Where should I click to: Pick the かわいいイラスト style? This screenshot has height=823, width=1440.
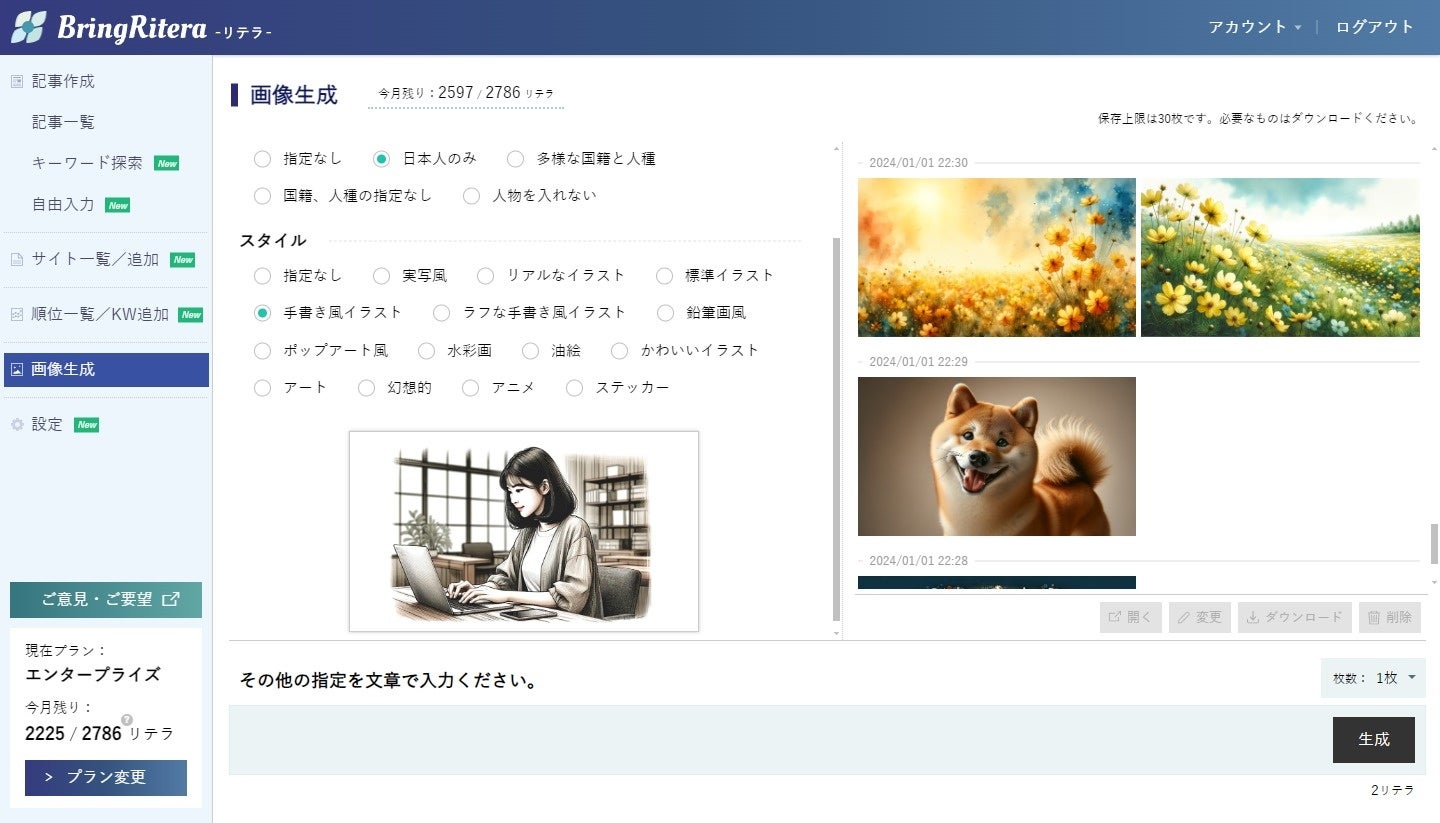[619, 351]
